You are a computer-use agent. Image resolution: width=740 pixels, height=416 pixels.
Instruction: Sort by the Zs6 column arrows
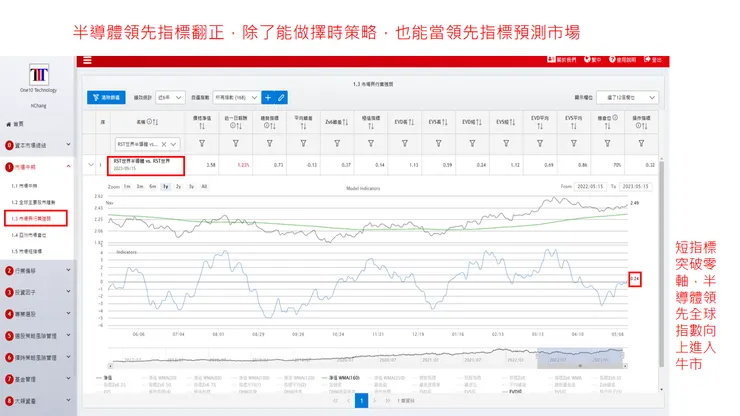pyautogui.click(x=345, y=122)
